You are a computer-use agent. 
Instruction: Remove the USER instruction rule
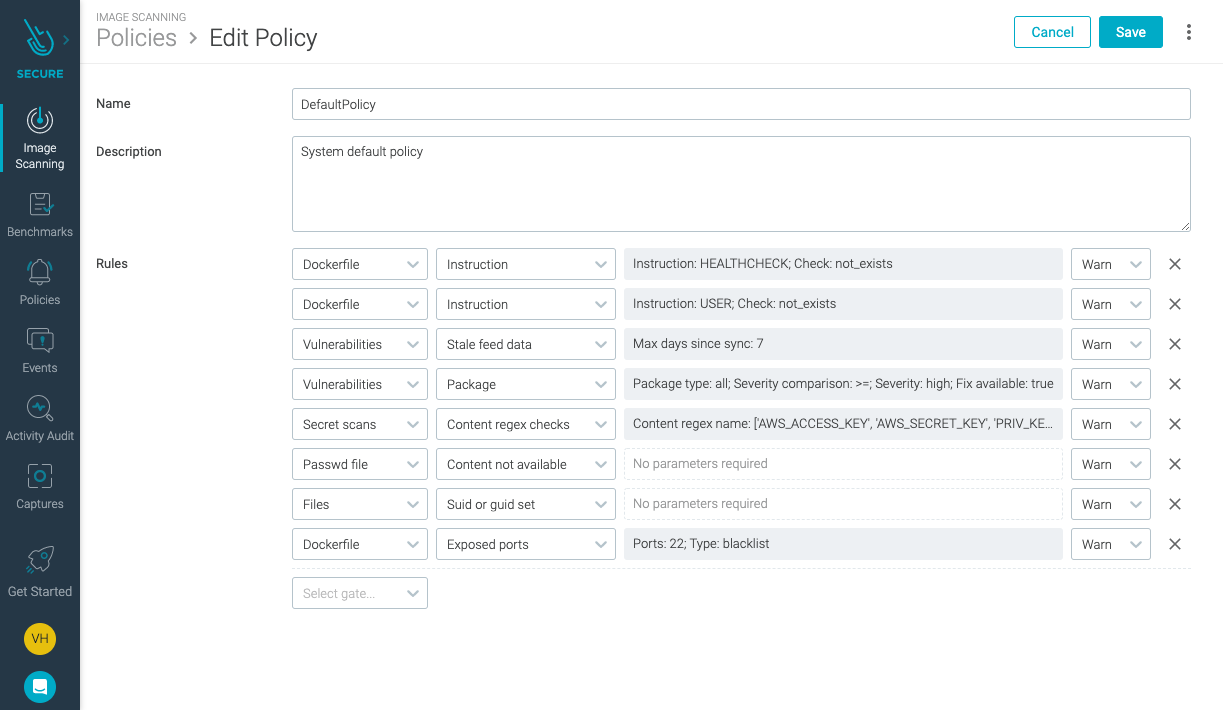1175,304
